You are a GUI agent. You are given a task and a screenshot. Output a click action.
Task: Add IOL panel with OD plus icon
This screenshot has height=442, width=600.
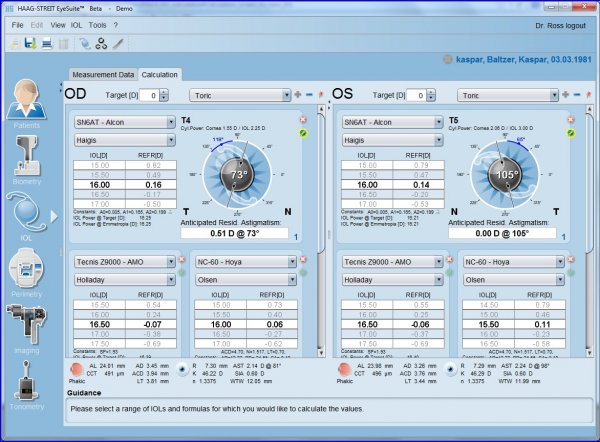coord(298,94)
